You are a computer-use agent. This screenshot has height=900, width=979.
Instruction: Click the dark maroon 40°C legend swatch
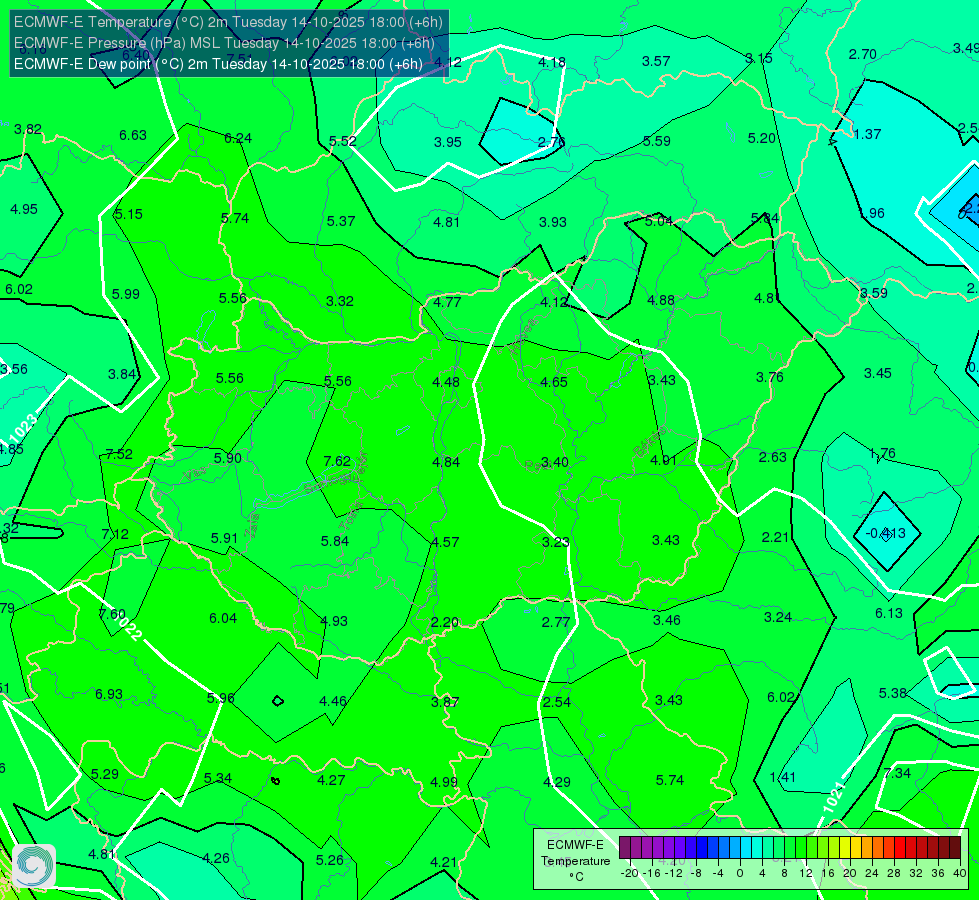[x=955, y=848]
